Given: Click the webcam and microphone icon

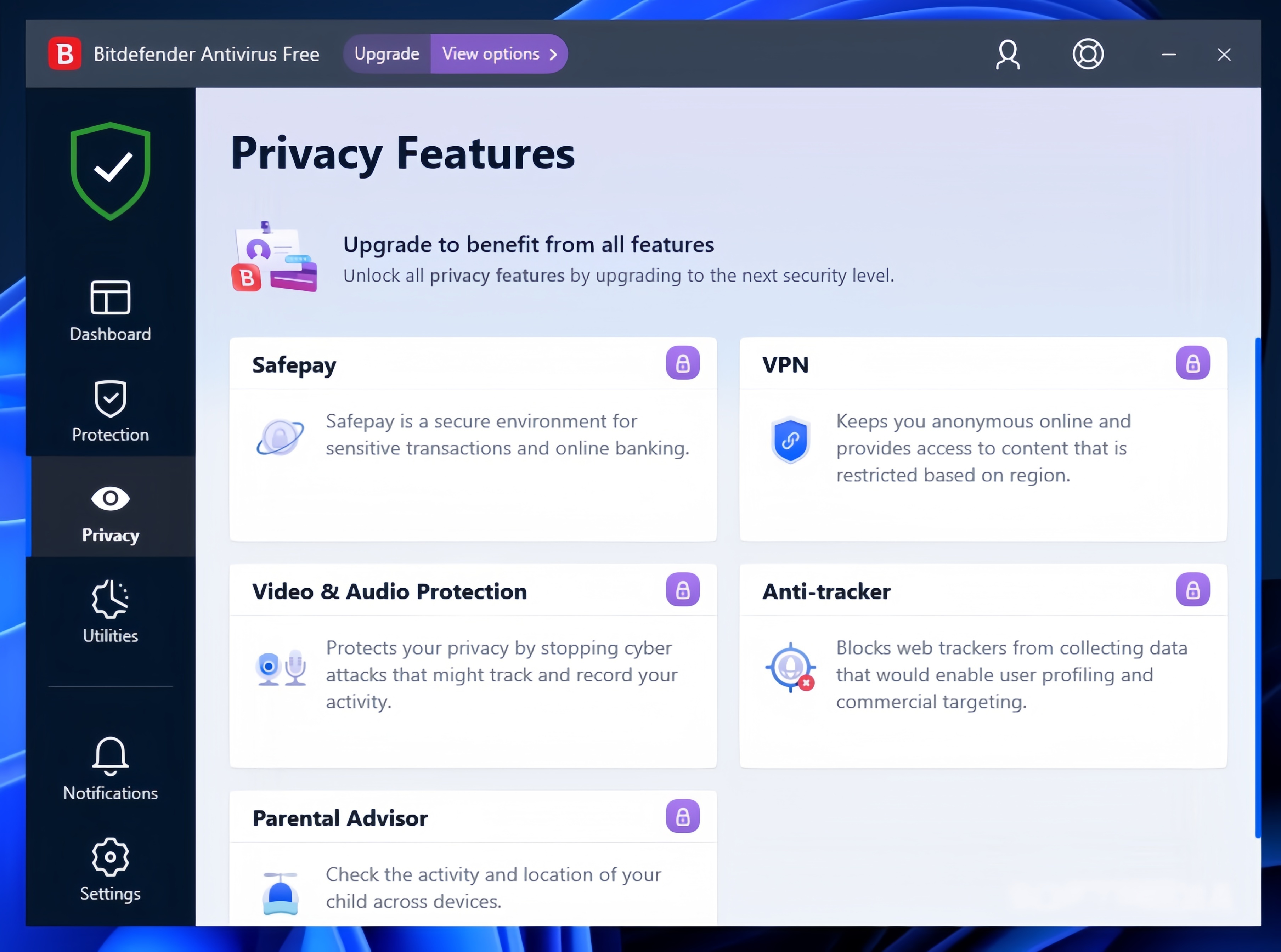Looking at the screenshot, I should [x=281, y=667].
